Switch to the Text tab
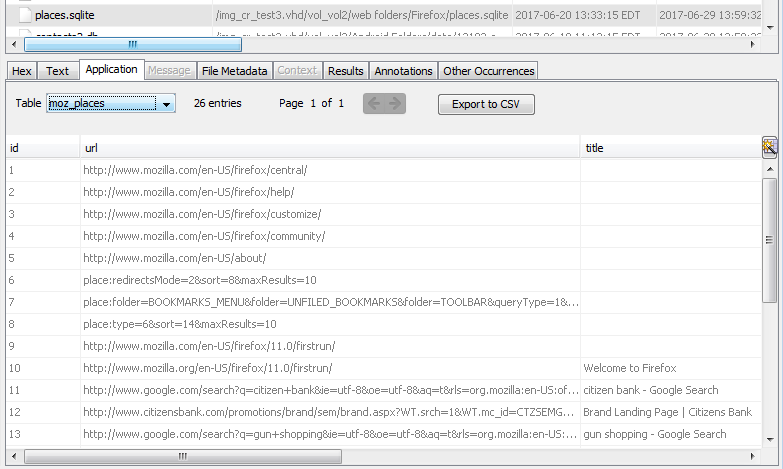 point(57,71)
